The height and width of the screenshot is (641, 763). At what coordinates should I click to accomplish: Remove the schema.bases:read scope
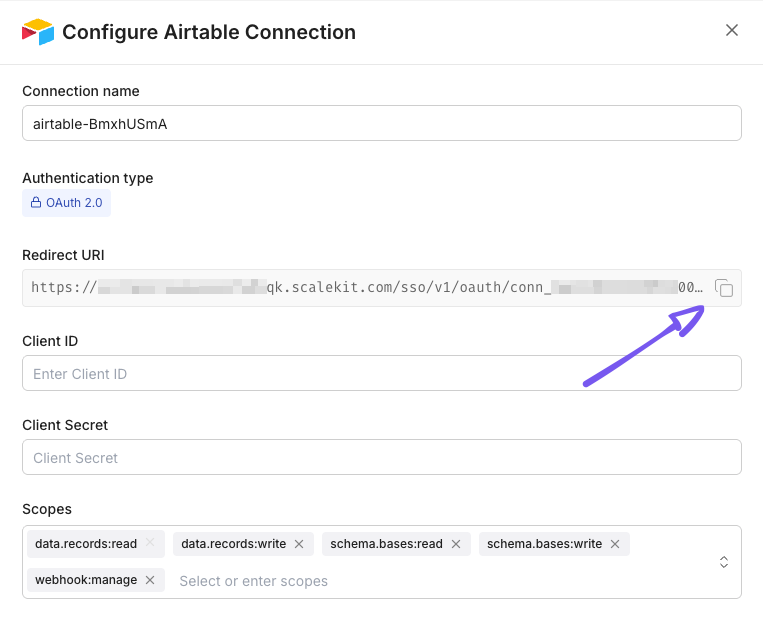click(455, 544)
